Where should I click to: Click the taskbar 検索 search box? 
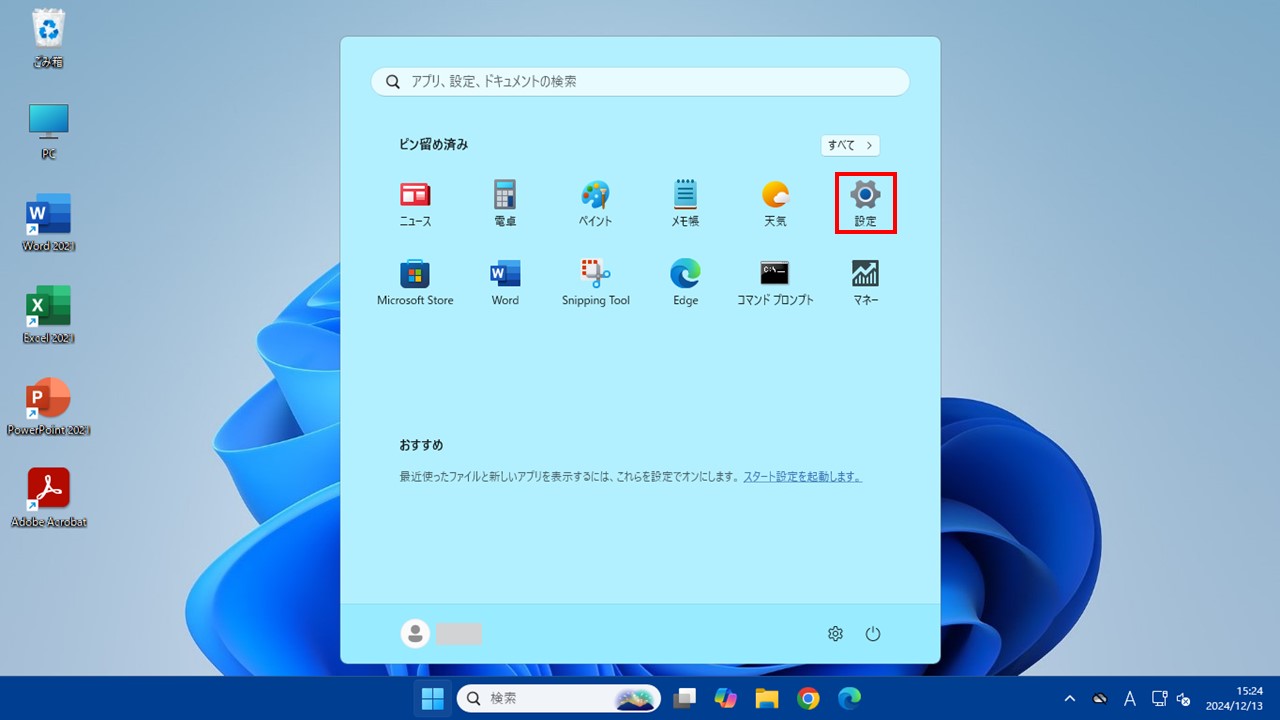pos(559,698)
